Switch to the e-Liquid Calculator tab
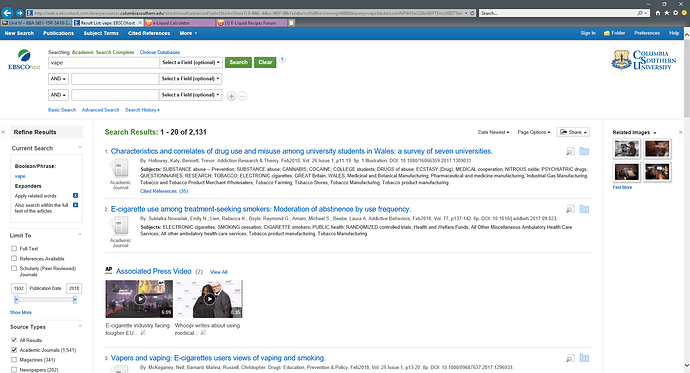This screenshot has height=373, width=690. tap(180, 23)
